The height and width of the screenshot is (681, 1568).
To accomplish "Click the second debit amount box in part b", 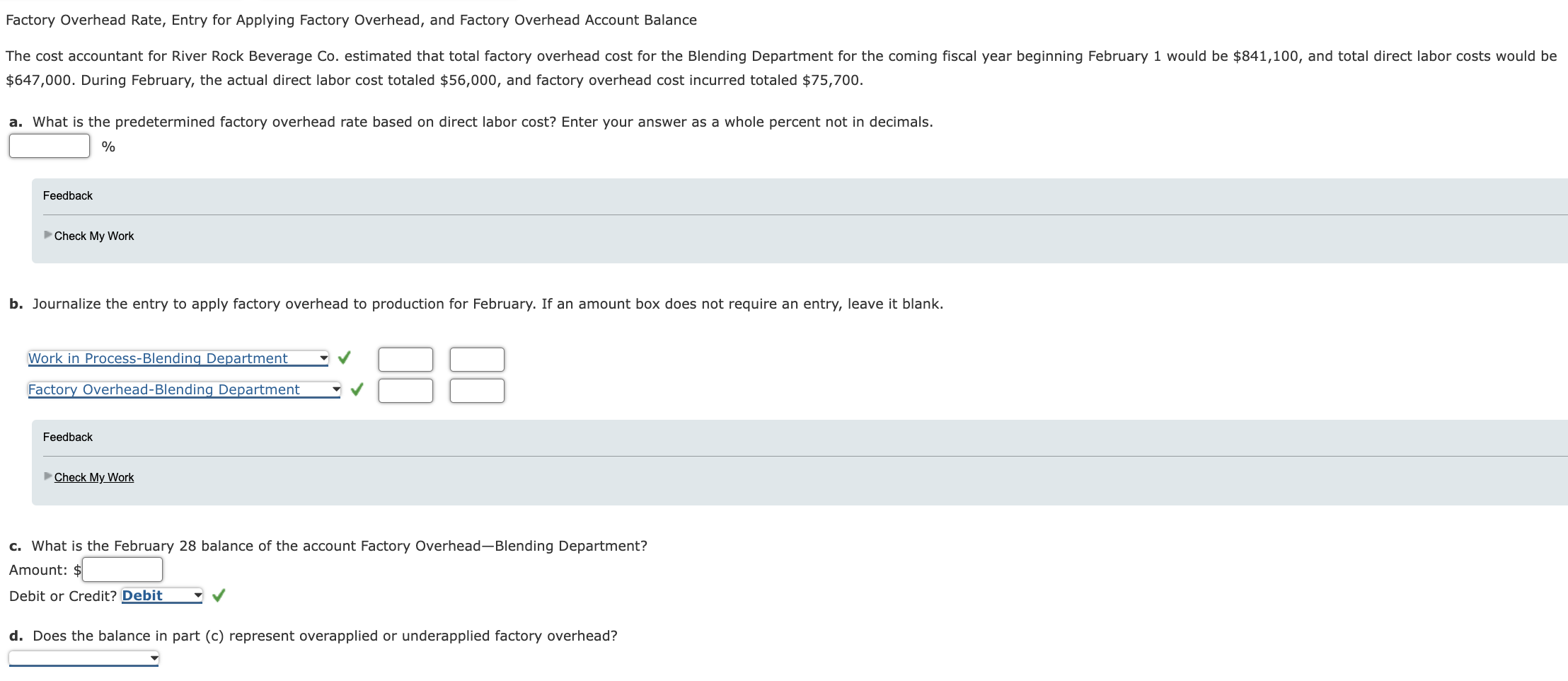I will pos(405,390).
